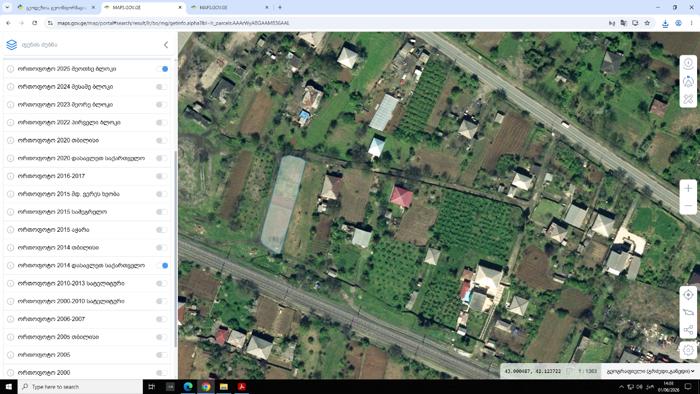Open the Chrome profile icon

(x=679, y=23)
